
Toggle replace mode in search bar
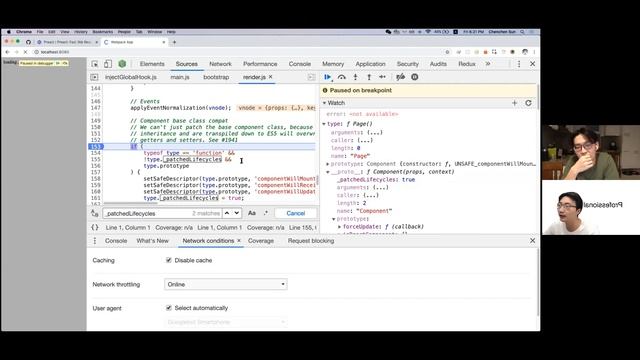coord(95,213)
